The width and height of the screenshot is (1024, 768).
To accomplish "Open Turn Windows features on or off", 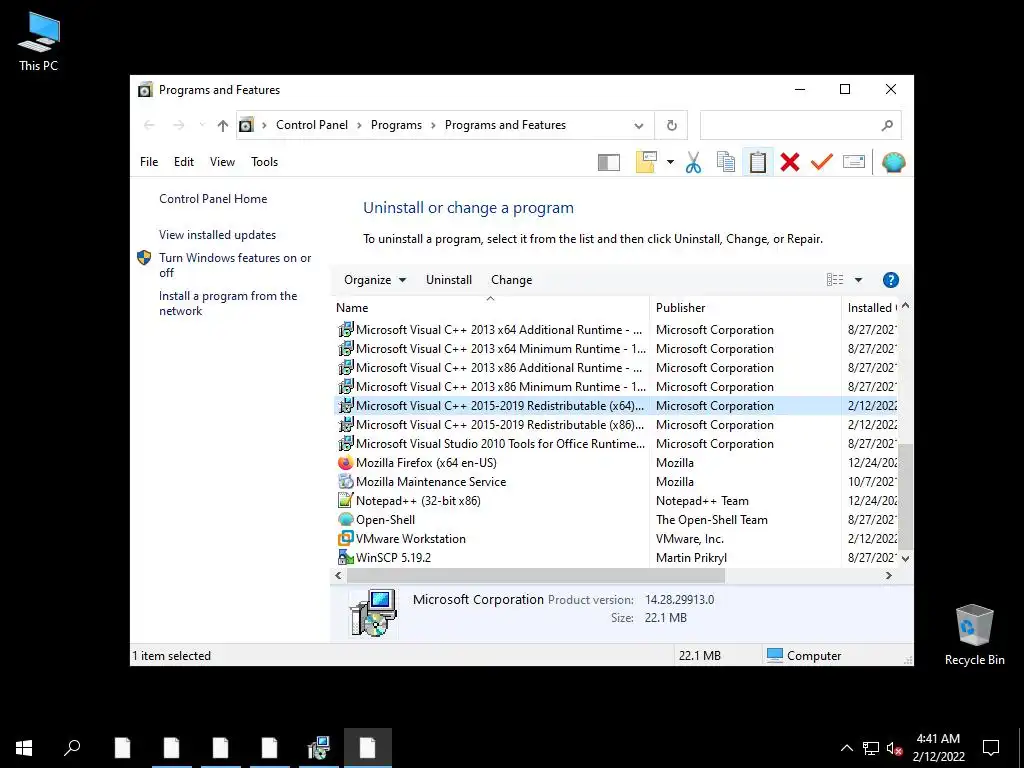I will 235,265.
